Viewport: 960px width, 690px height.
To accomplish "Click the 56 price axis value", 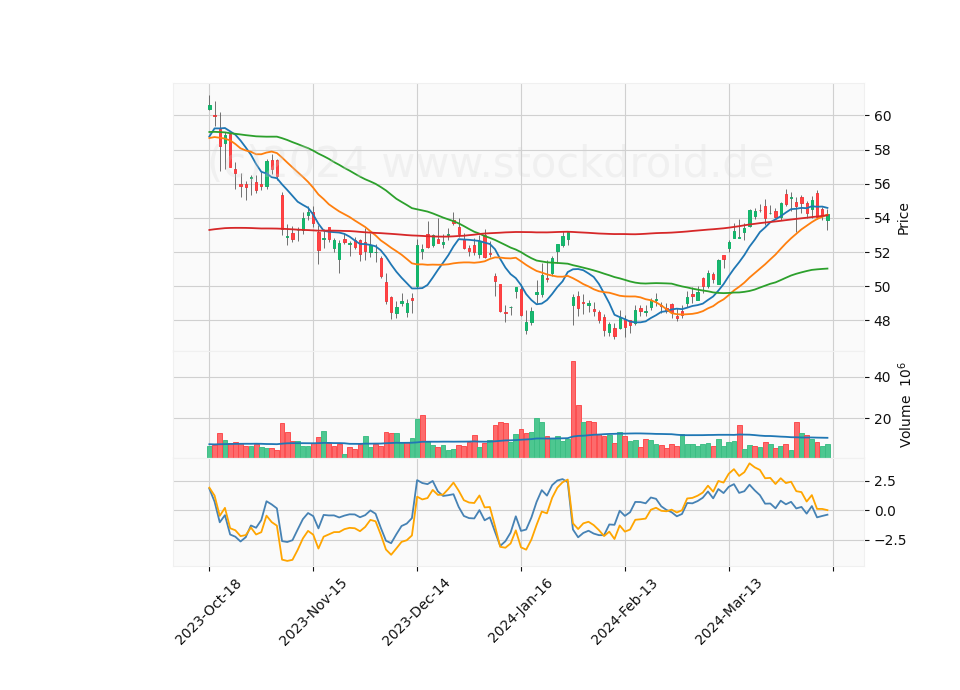I will tap(882, 184).
